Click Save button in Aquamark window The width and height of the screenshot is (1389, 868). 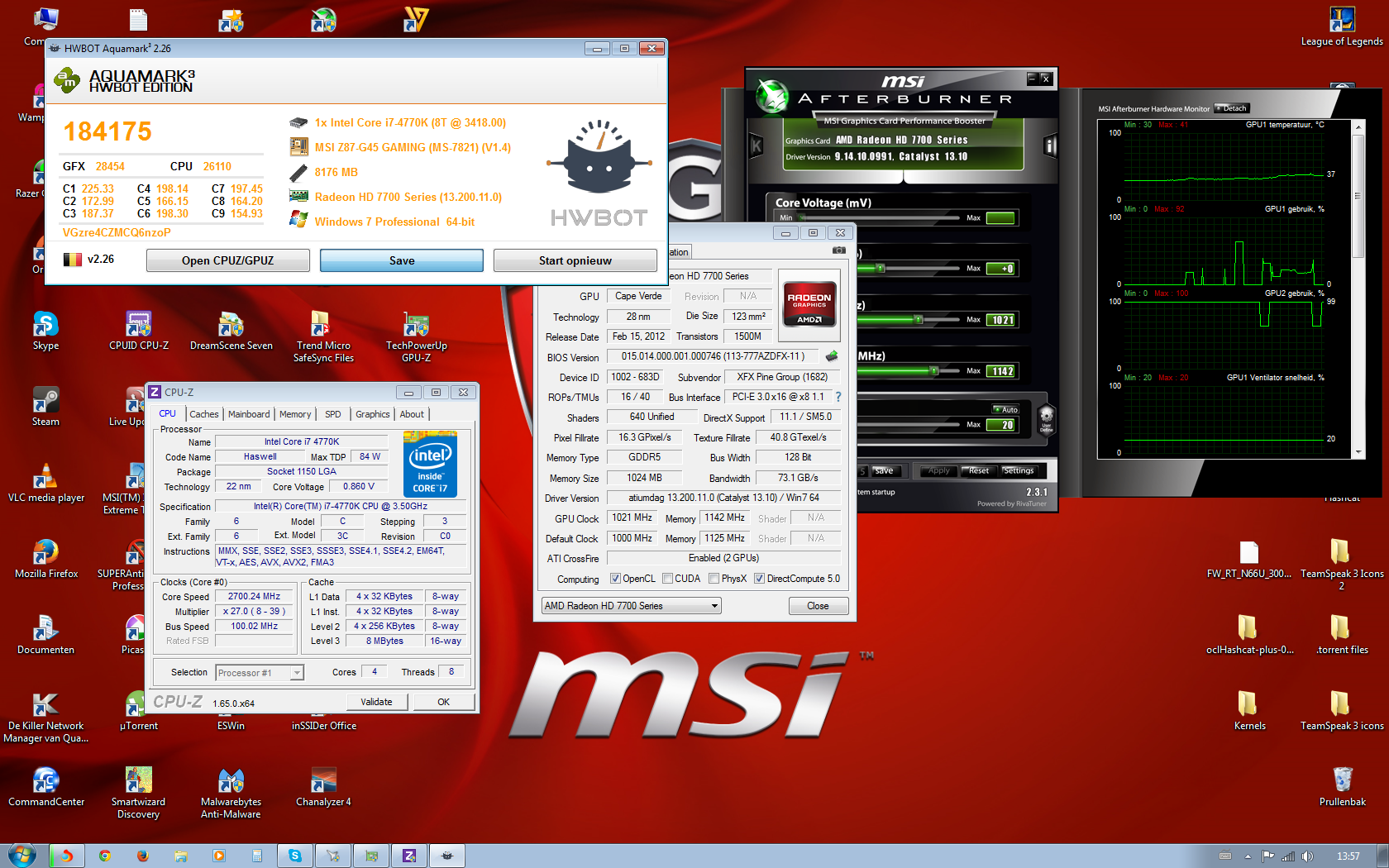(x=402, y=260)
